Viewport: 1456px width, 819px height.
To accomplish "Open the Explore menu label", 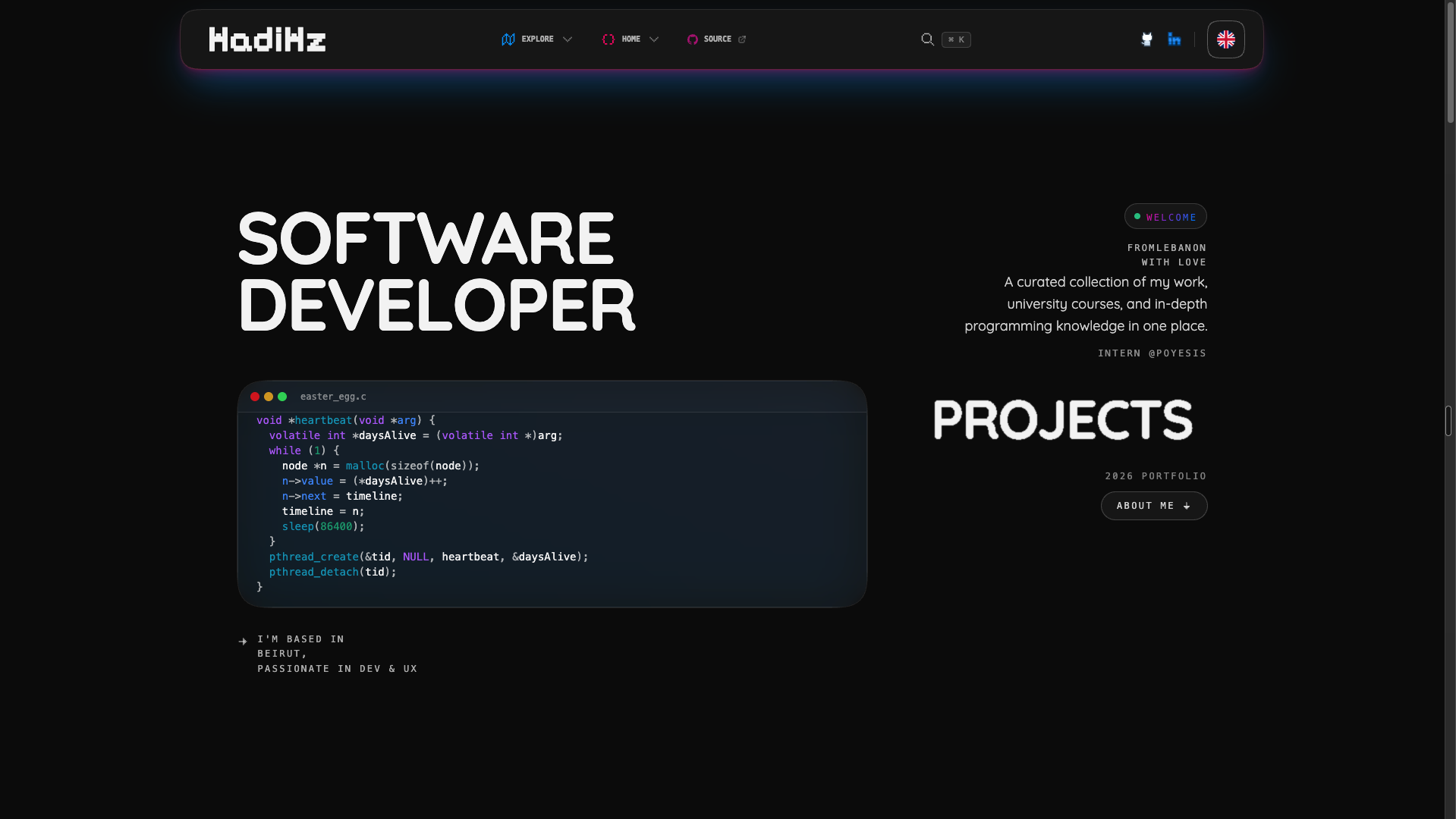I will 537,39.
